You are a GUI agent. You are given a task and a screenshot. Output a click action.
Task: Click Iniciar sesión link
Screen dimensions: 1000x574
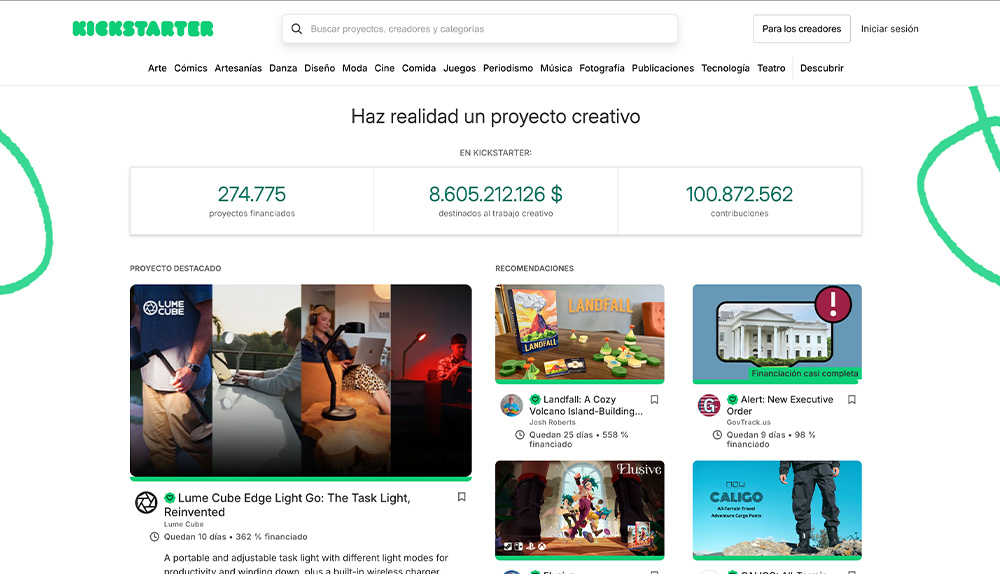click(x=890, y=29)
